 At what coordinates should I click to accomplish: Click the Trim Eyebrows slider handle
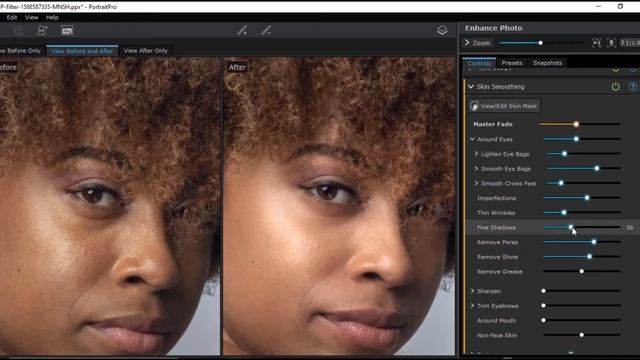tap(543, 306)
